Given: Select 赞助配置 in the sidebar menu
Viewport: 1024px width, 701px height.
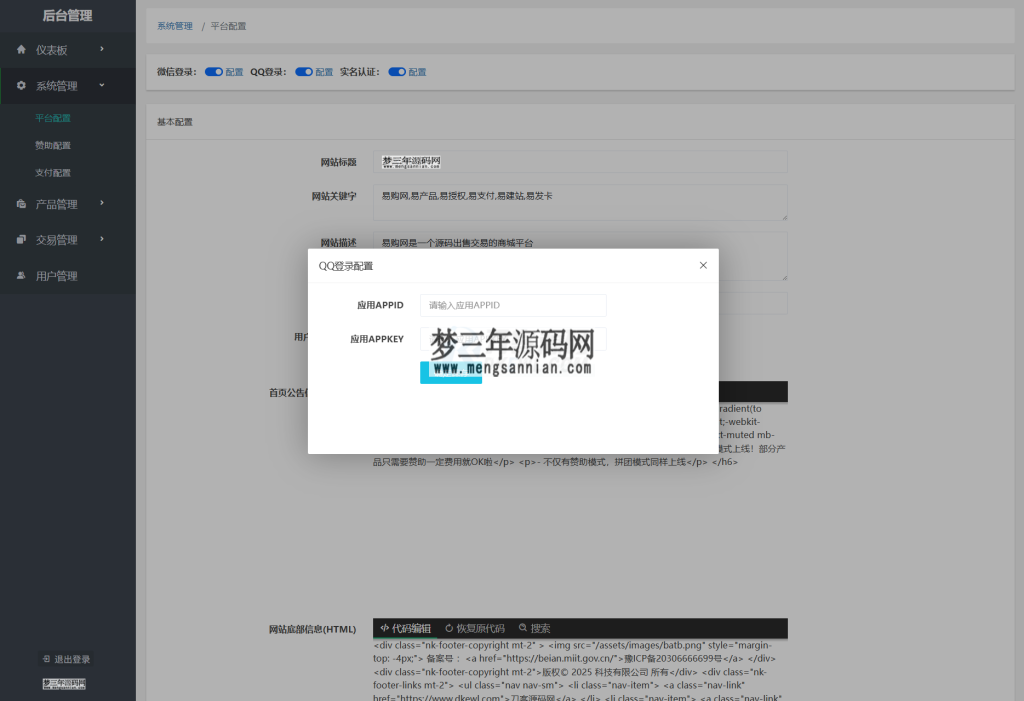Looking at the screenshot, I should (53, 145).
